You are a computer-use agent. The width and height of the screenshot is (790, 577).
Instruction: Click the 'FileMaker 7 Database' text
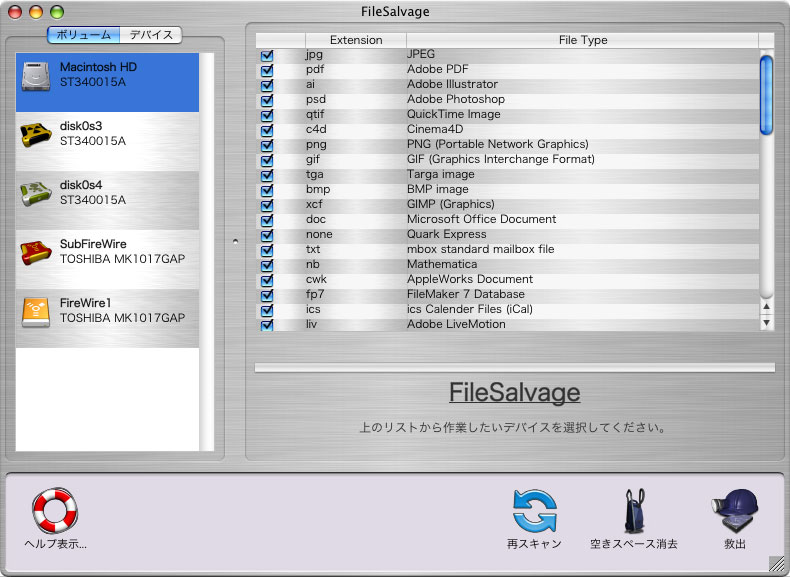pos(466,294)
